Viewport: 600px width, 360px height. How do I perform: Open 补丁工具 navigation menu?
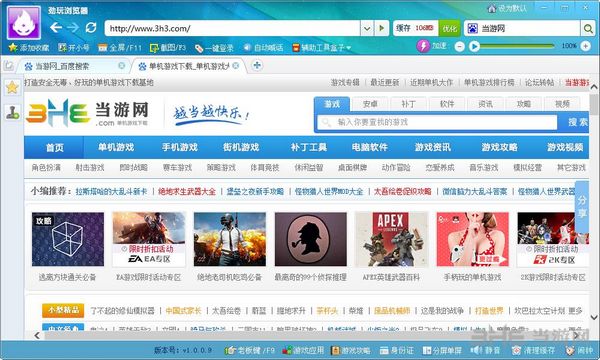tap(308, 147)
